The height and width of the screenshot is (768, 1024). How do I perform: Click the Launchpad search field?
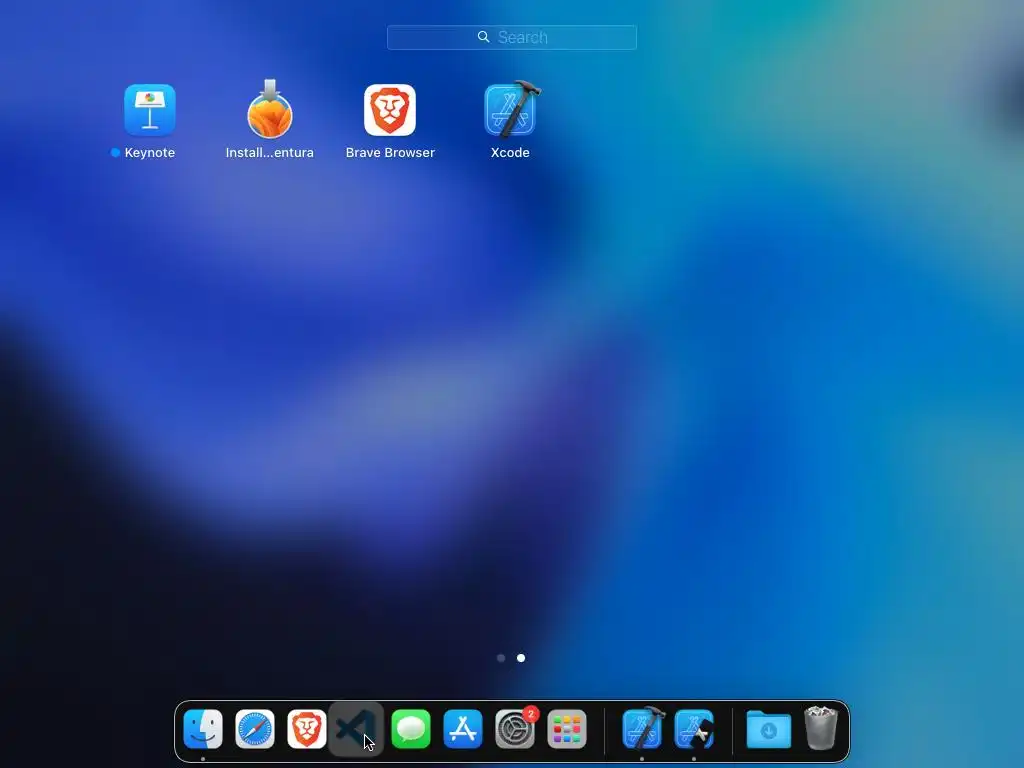pyautogui.click(x=512, y=37)
